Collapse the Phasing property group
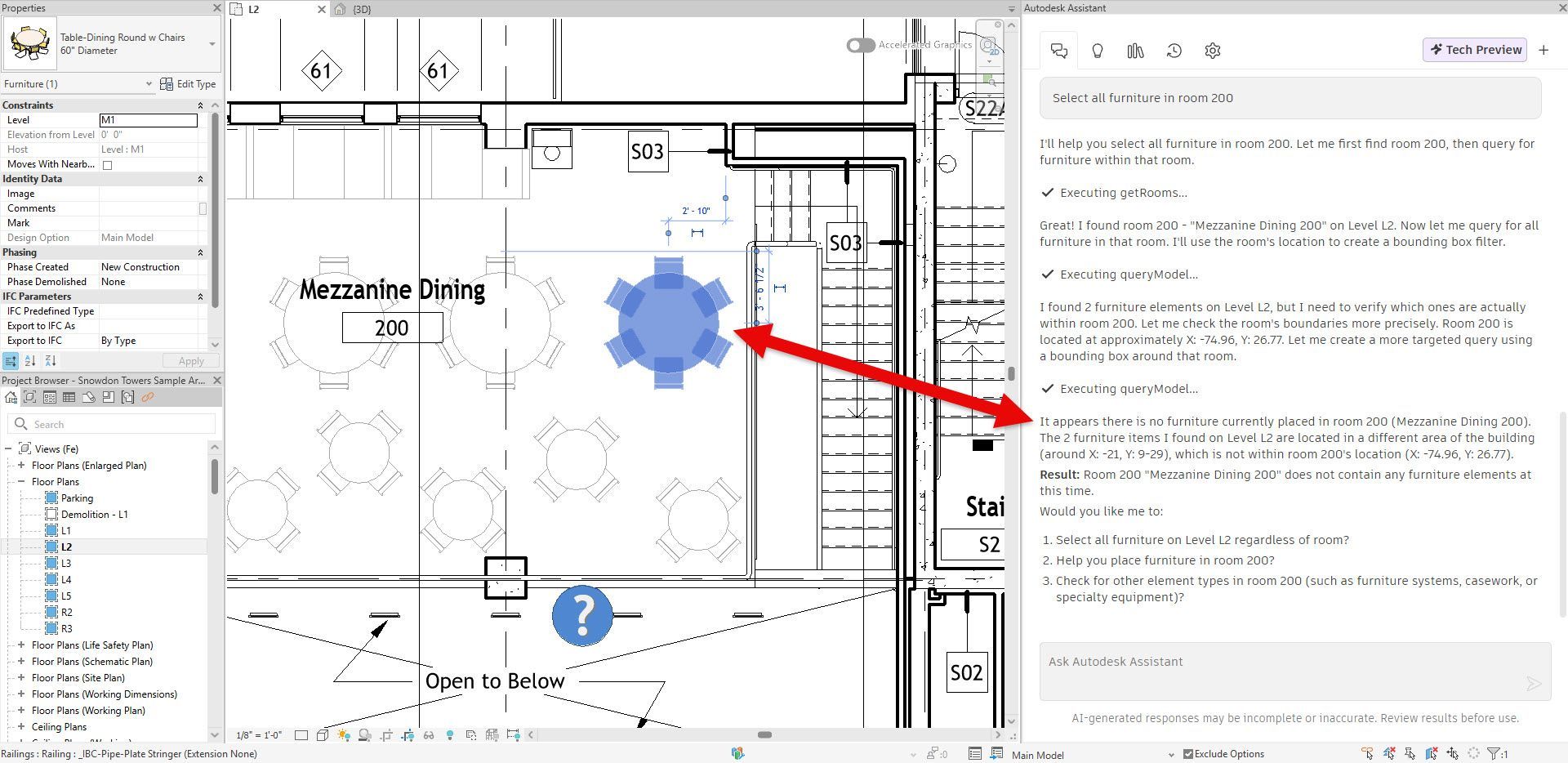1568x763 pixels. 200,252
